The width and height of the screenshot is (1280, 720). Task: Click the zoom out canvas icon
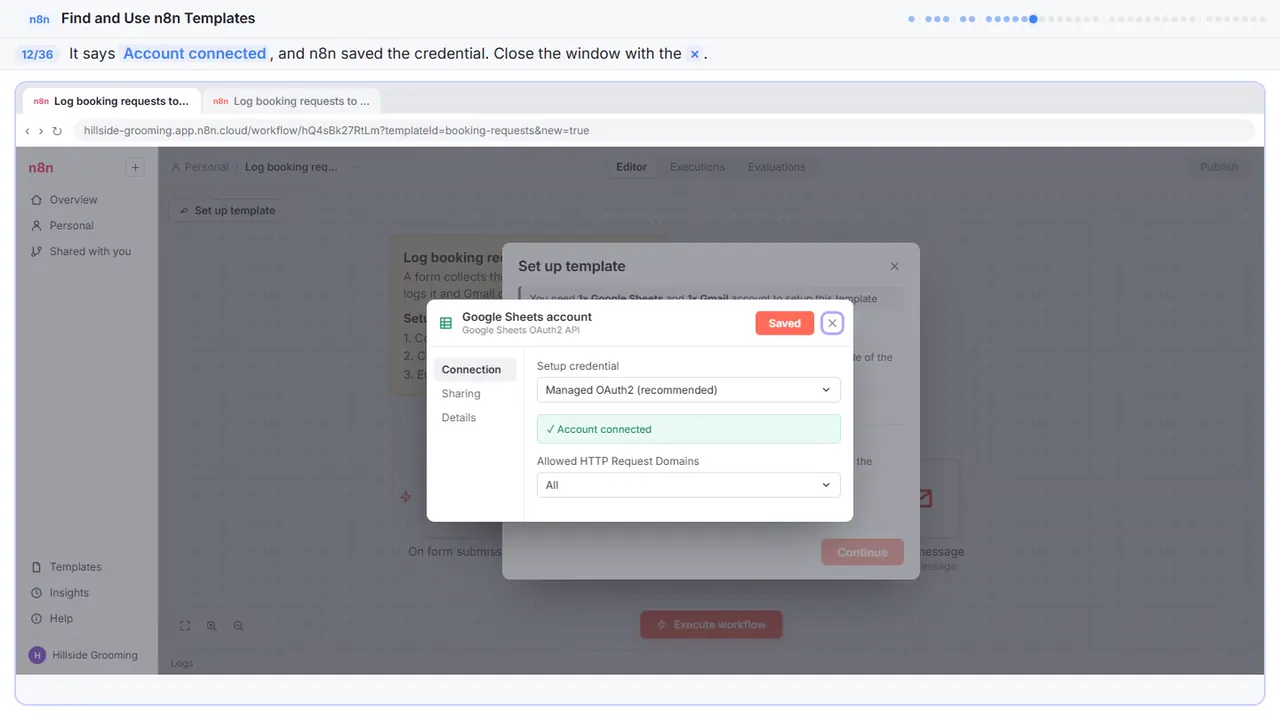click(x=238, y=626)
